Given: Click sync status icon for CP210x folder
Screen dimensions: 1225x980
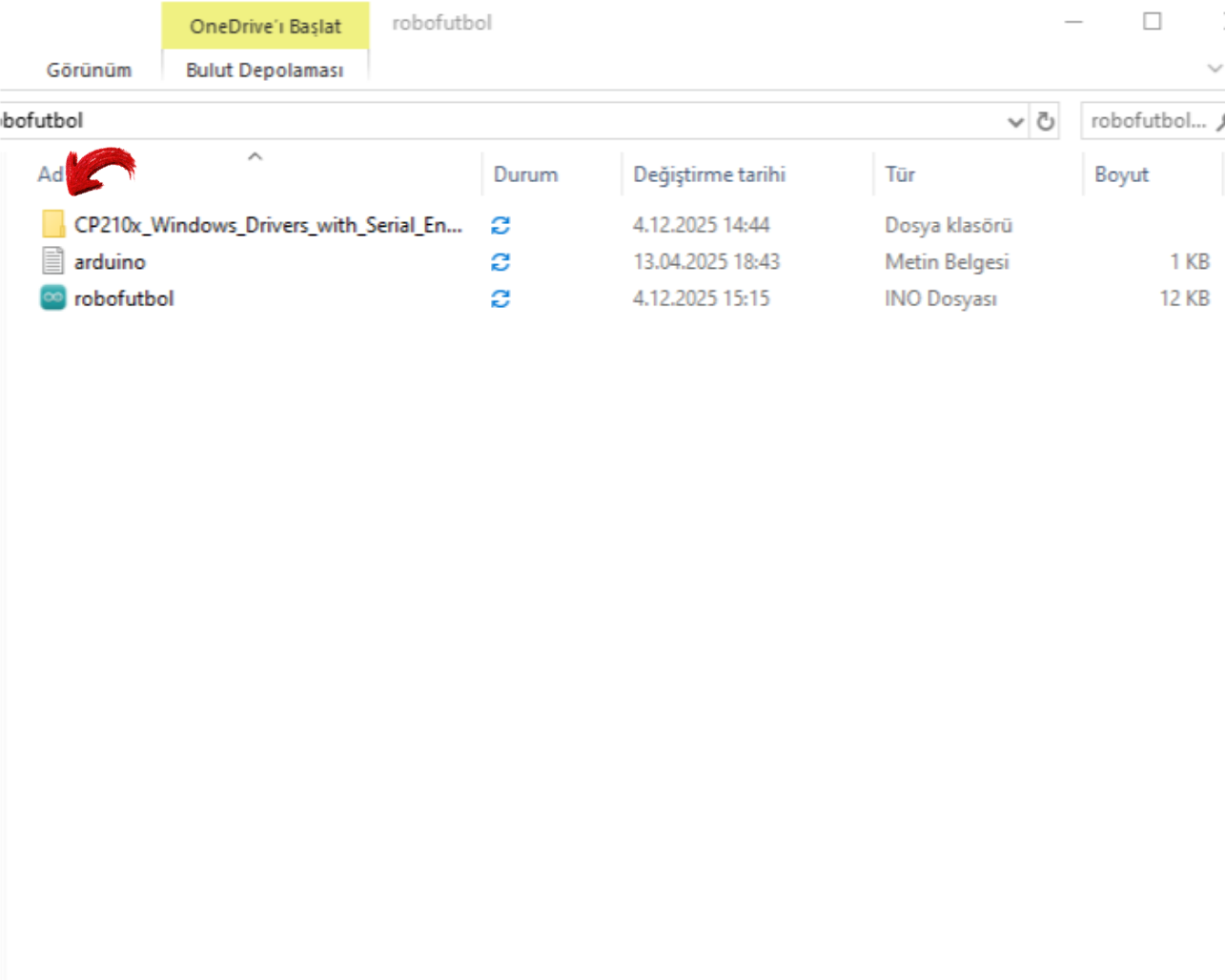Looking at the screenshot, I should [500, 225].
